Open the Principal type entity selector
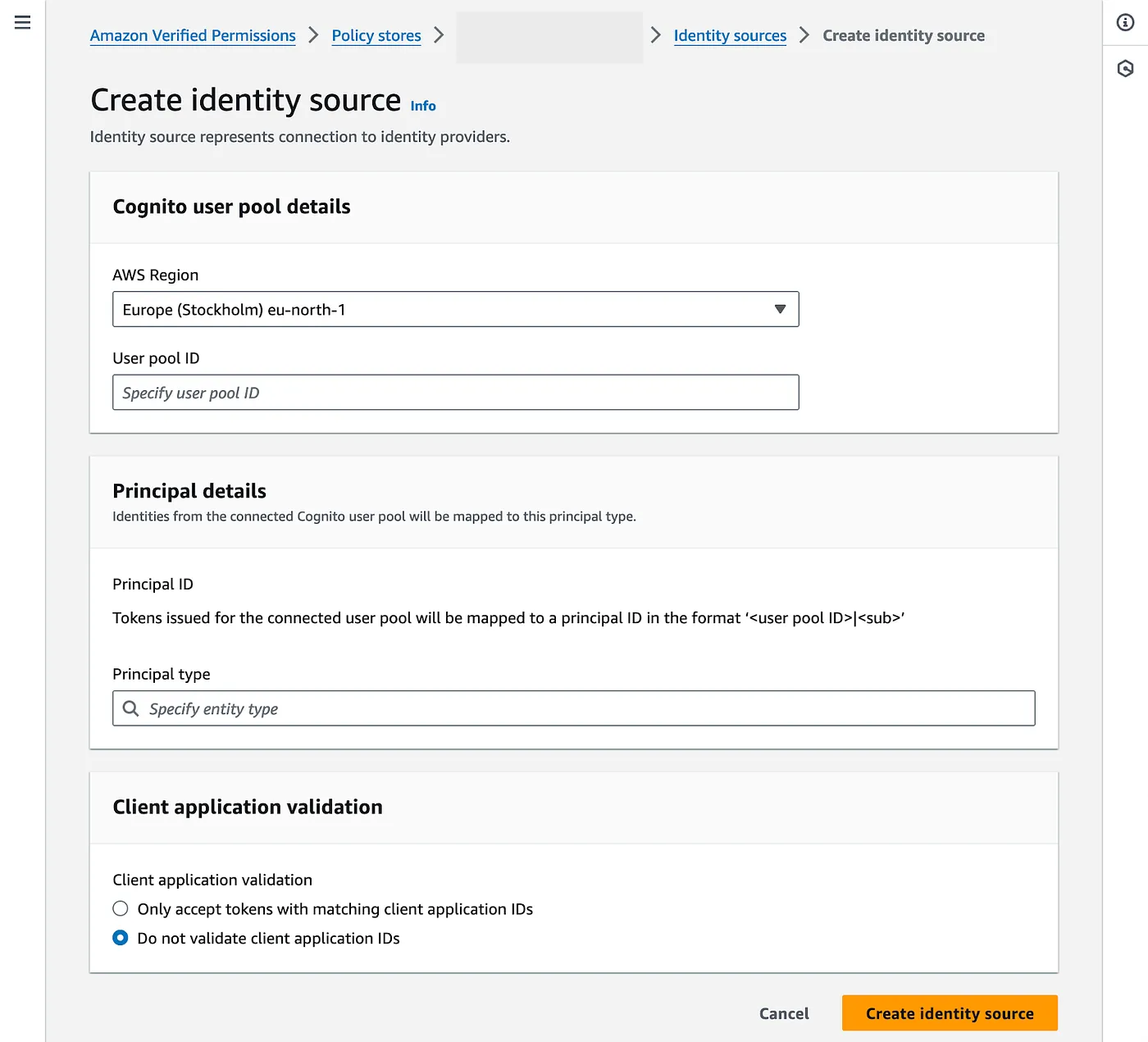 (574, 708)
